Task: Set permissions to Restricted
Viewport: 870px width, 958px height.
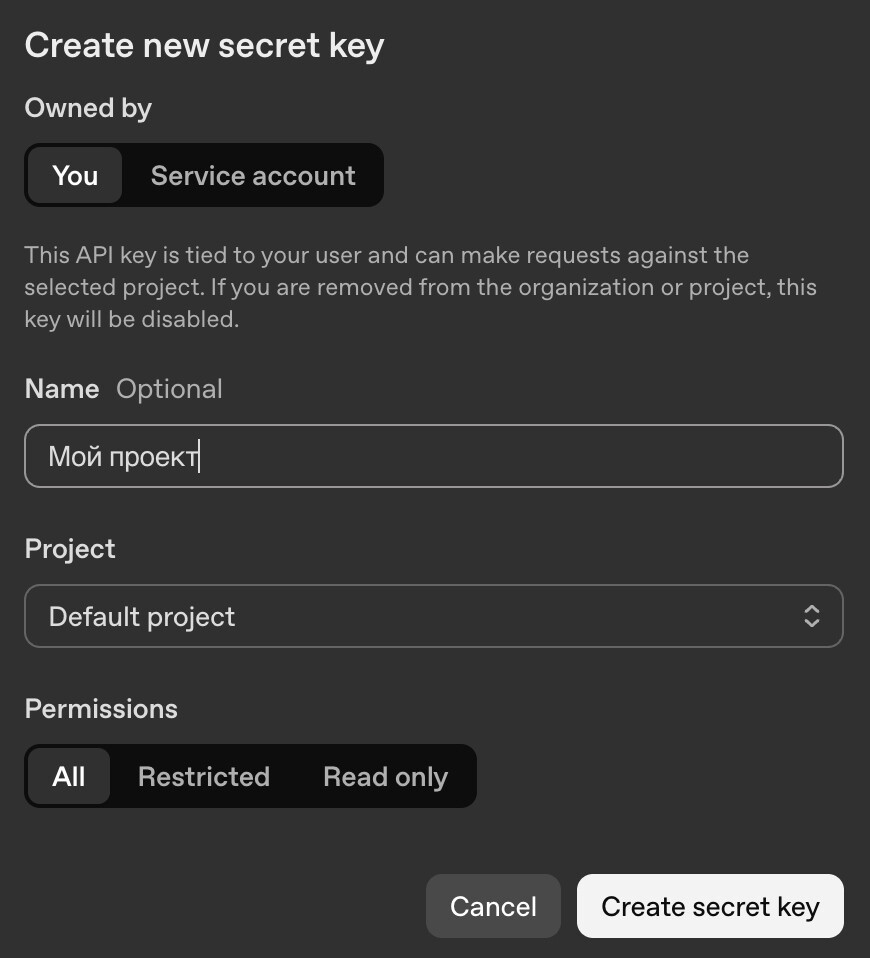Action: click(204, 777)
